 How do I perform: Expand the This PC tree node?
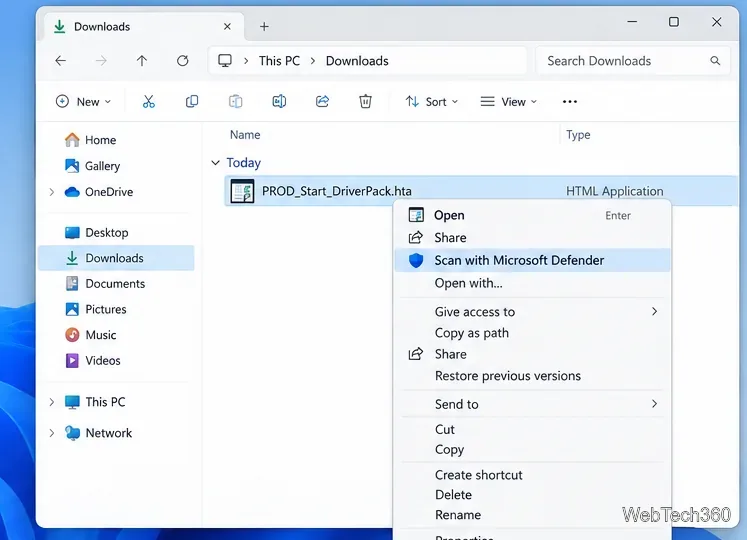coord(51,402)
